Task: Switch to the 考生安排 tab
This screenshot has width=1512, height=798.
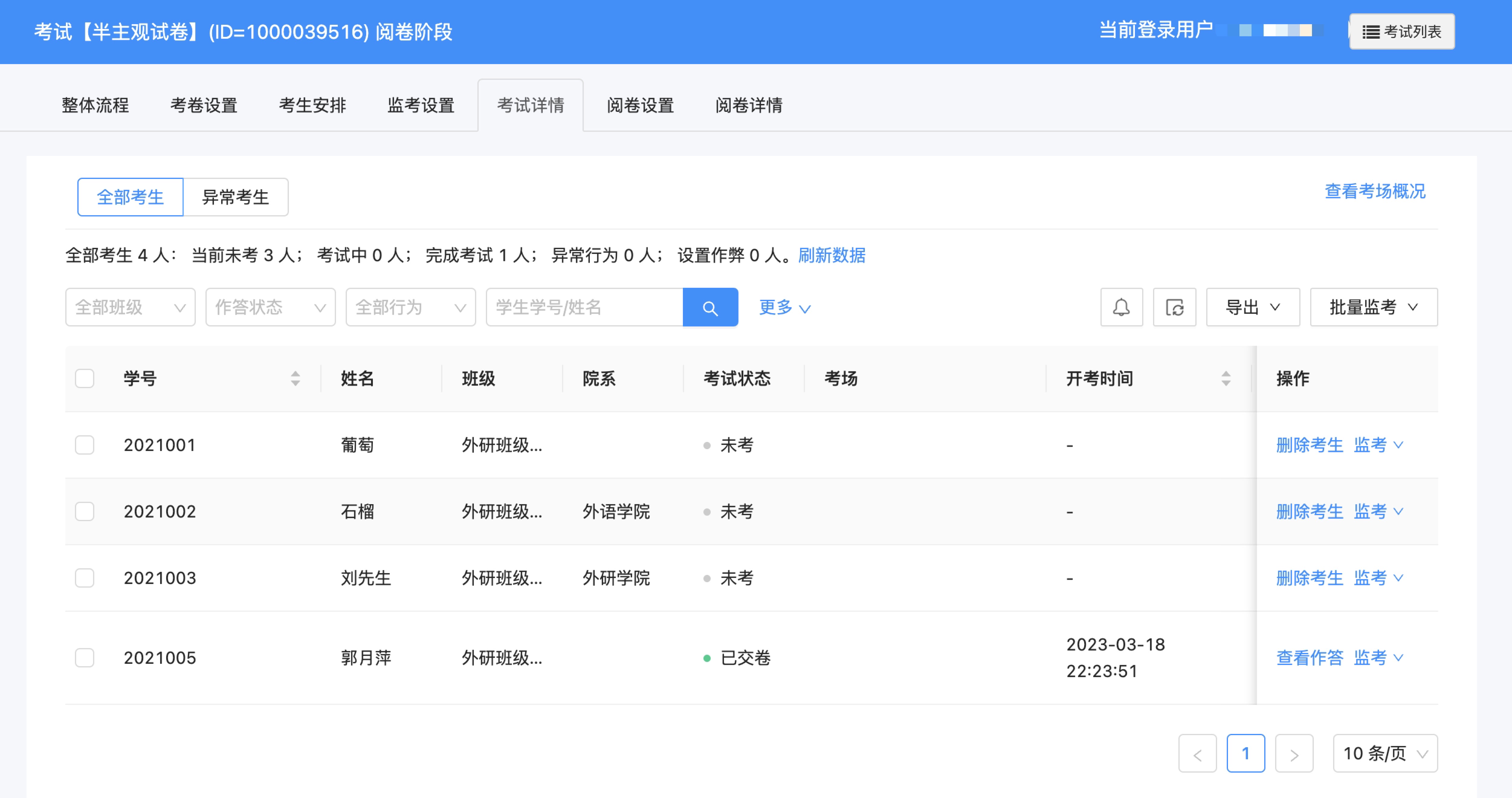Action: [312, 105]
